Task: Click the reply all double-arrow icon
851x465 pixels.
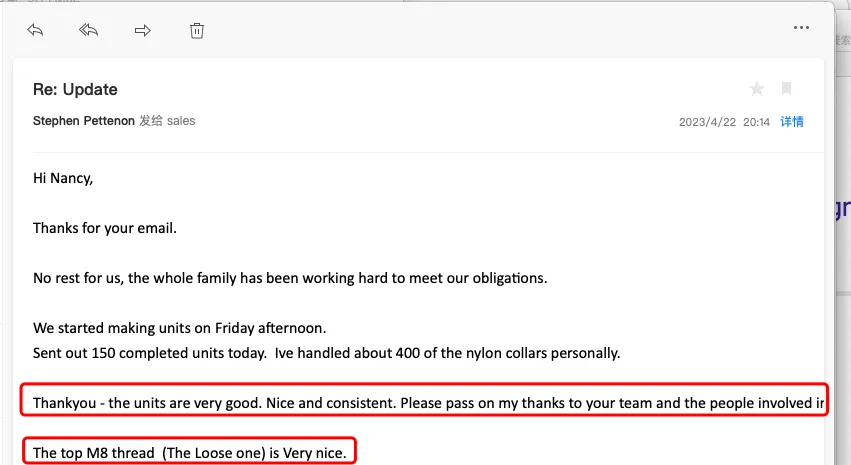Action: [x=88, y=30]
